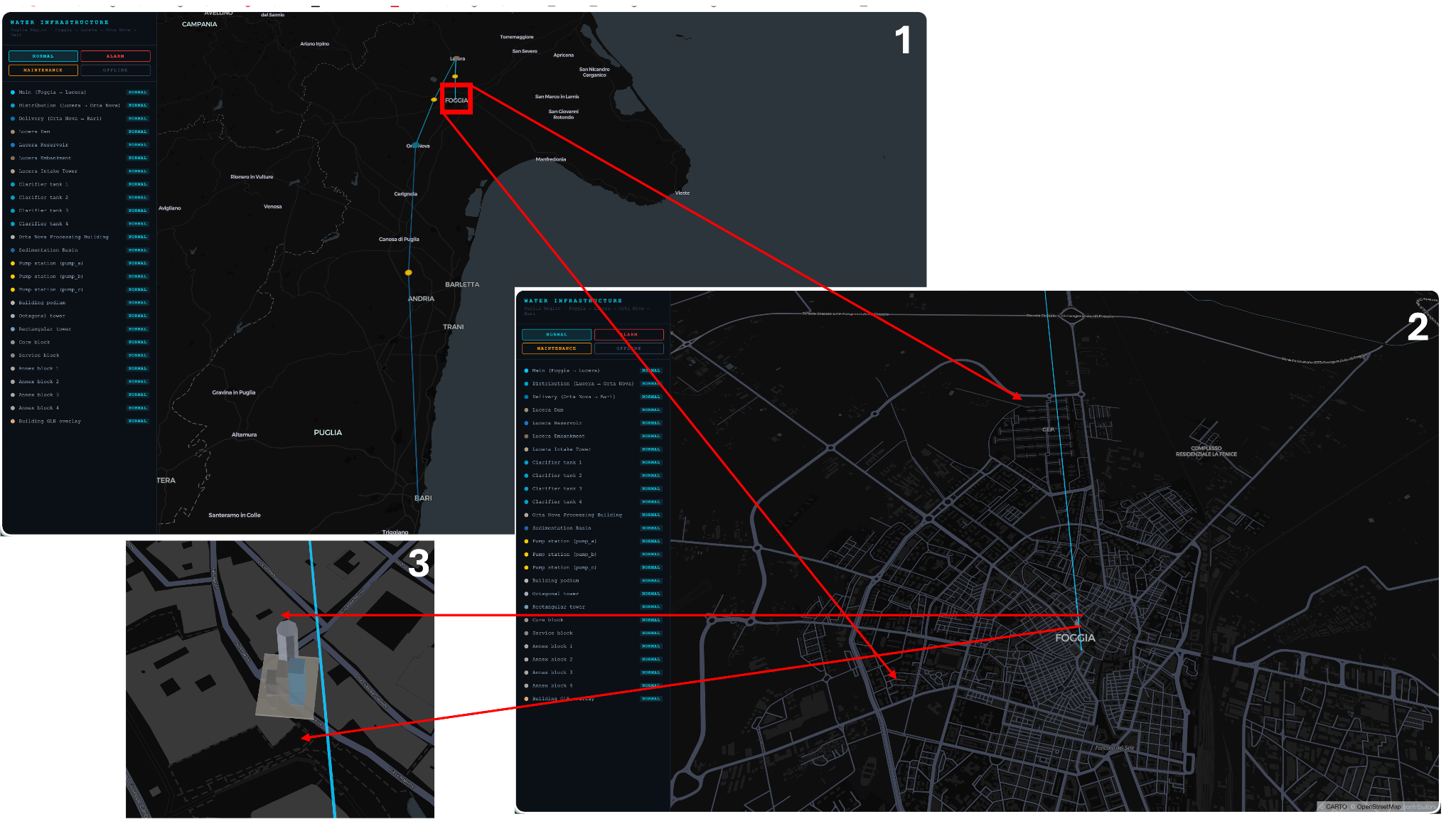1456x819 pixels.
Task: Click Complesso Residenziale La Fenice map label
Action: 1206,451
